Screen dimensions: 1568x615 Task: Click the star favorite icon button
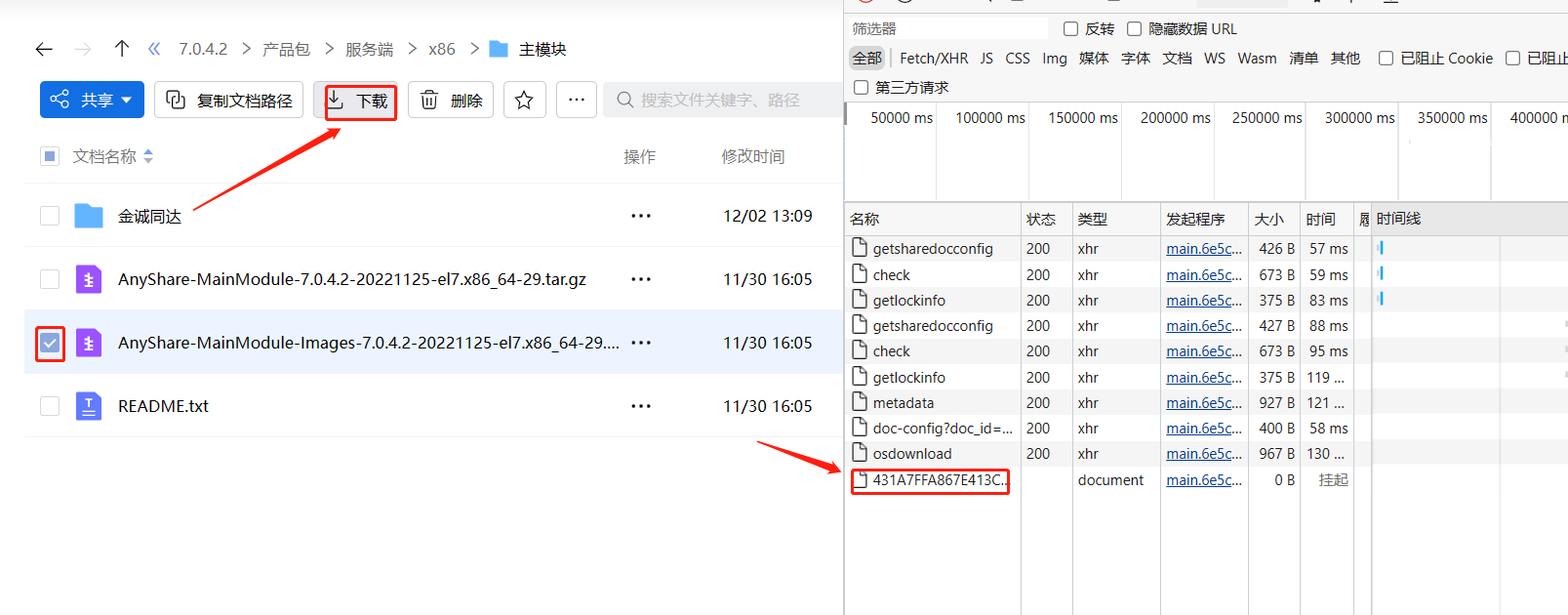pyautogui.click(x=524, y=100)
